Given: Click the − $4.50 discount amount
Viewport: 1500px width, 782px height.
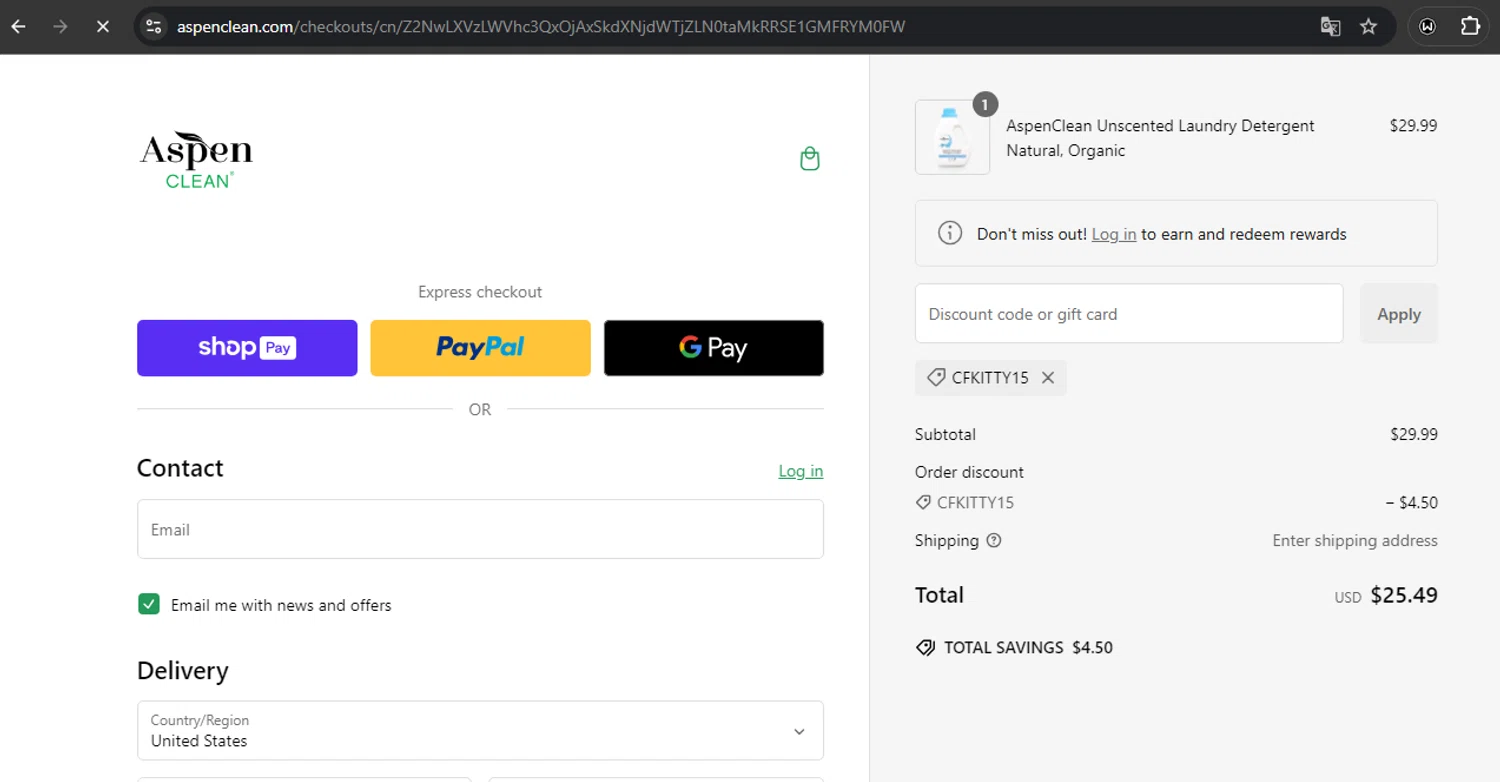Looking at the screenshot, I should click(x=1412, y=503).
